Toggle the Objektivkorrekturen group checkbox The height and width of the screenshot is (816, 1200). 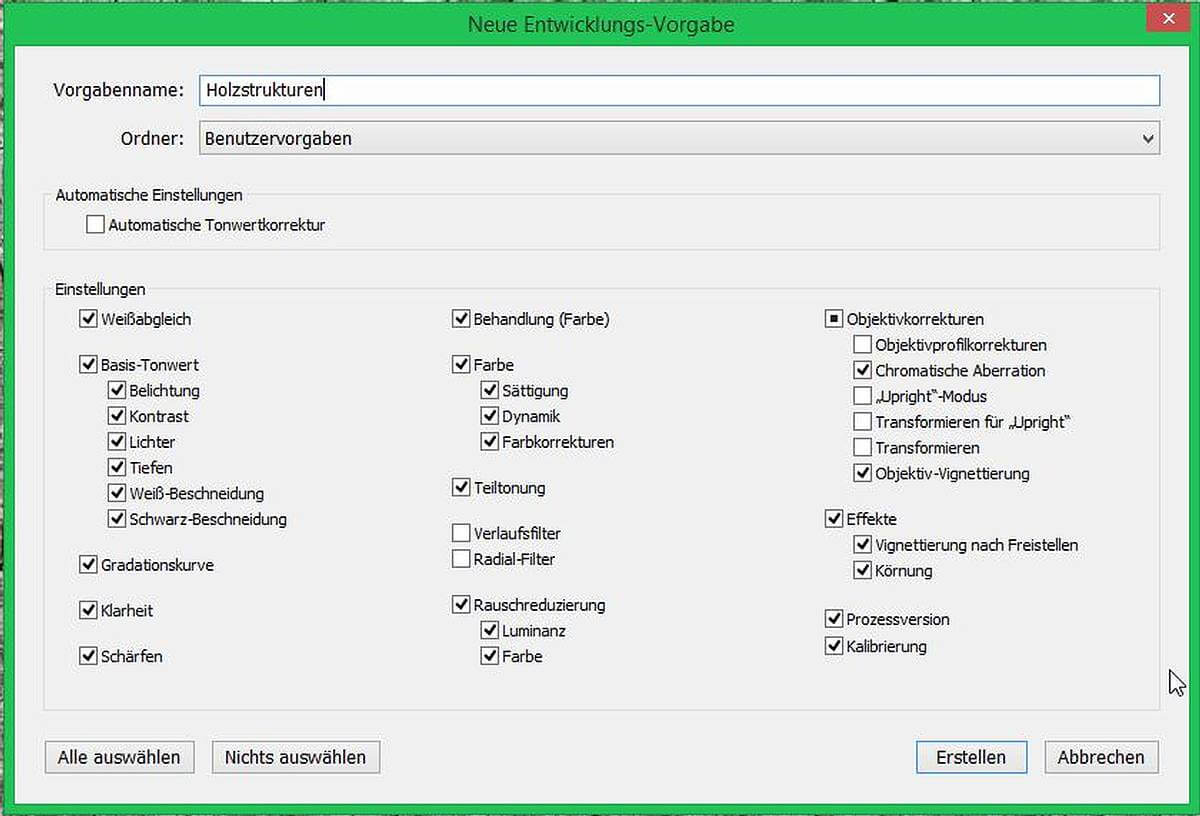834,319
